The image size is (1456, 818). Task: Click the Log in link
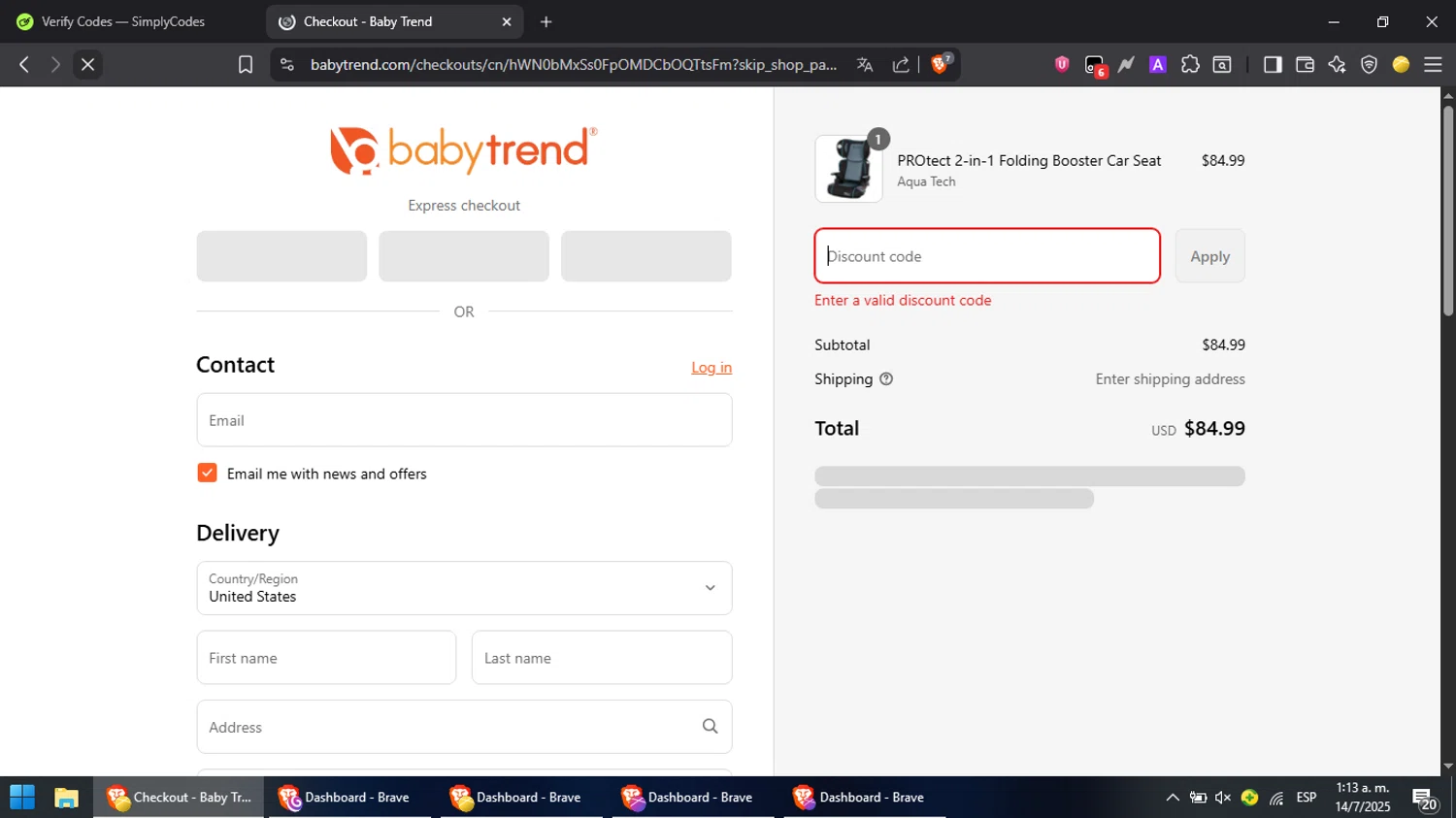(711, 367)
